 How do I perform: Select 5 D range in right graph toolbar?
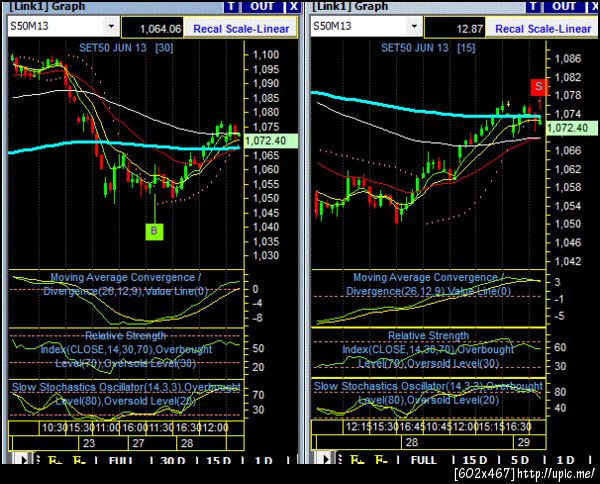[519, 460]
